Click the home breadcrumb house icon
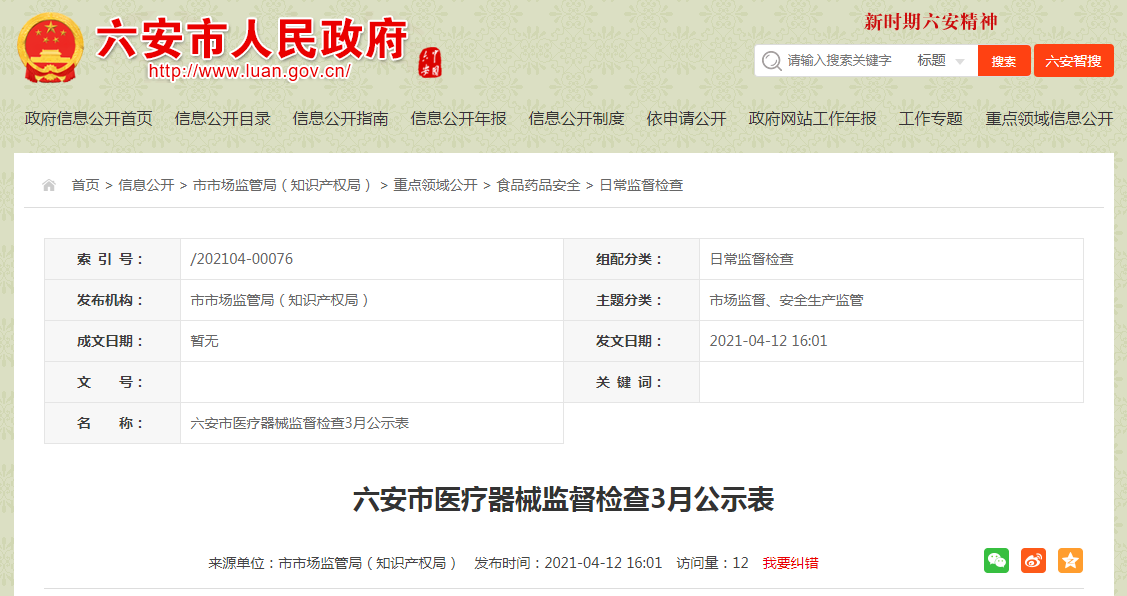 click(49, 185)
